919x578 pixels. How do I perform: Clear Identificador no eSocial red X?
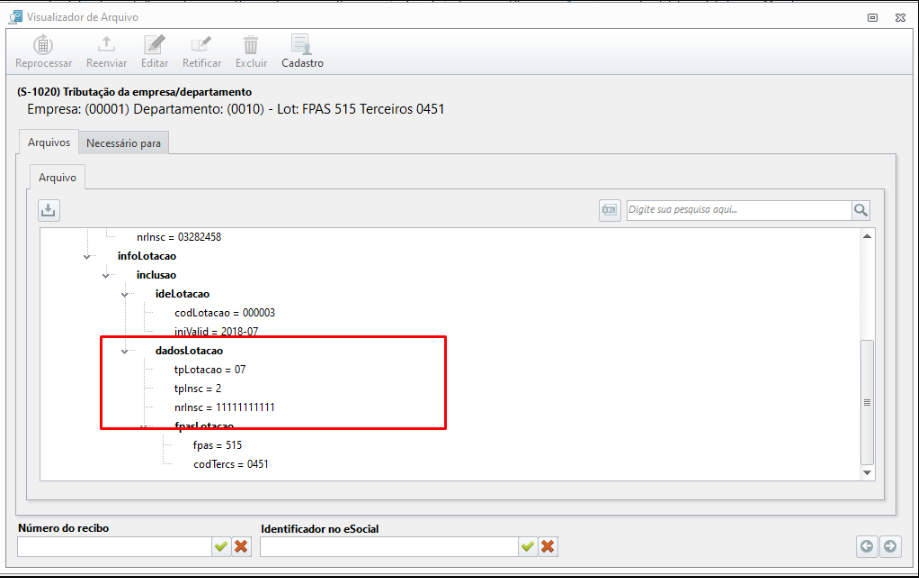[x=547, y=546]
